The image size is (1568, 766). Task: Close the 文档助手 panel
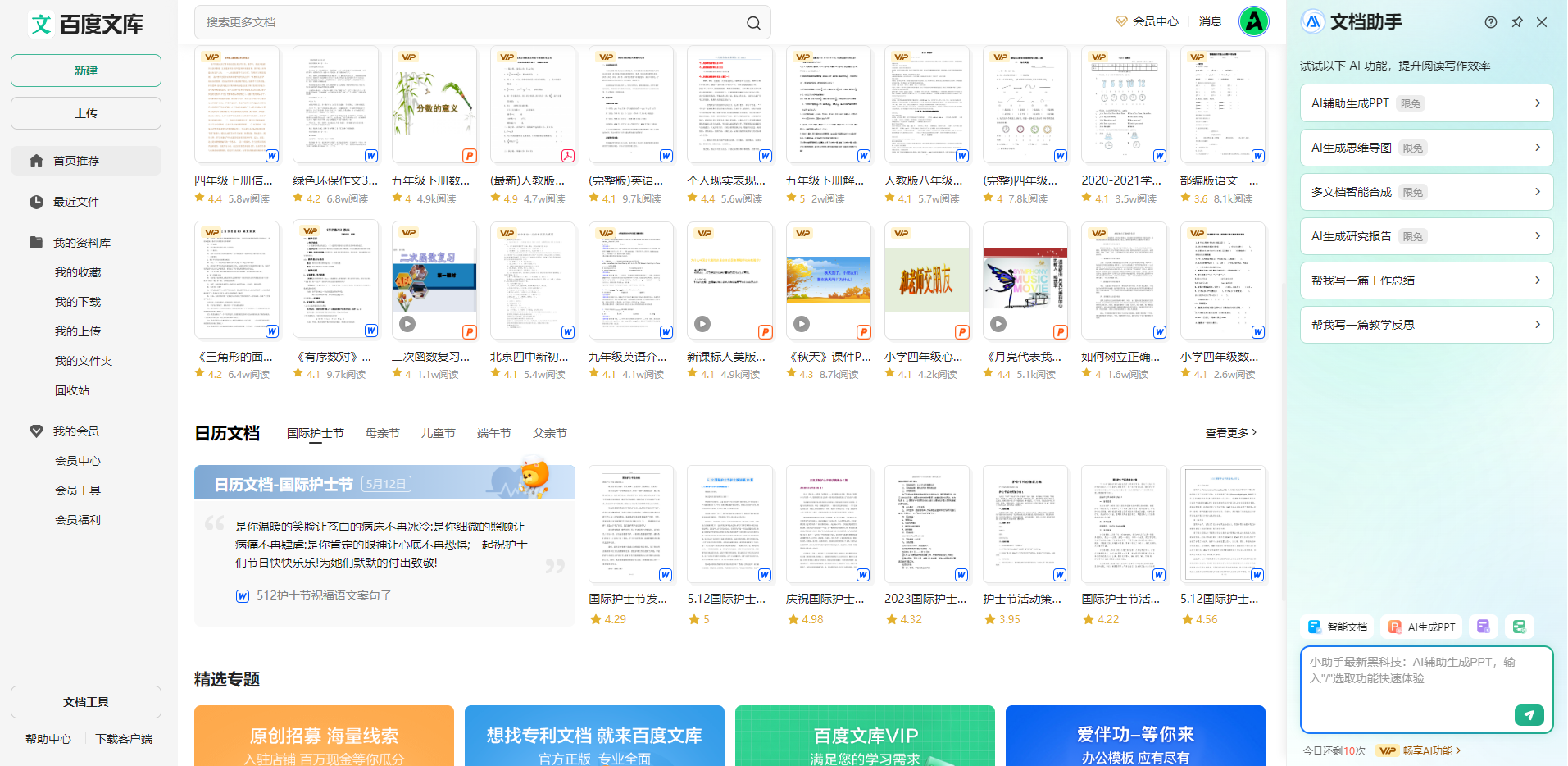tap(1542, 22)
